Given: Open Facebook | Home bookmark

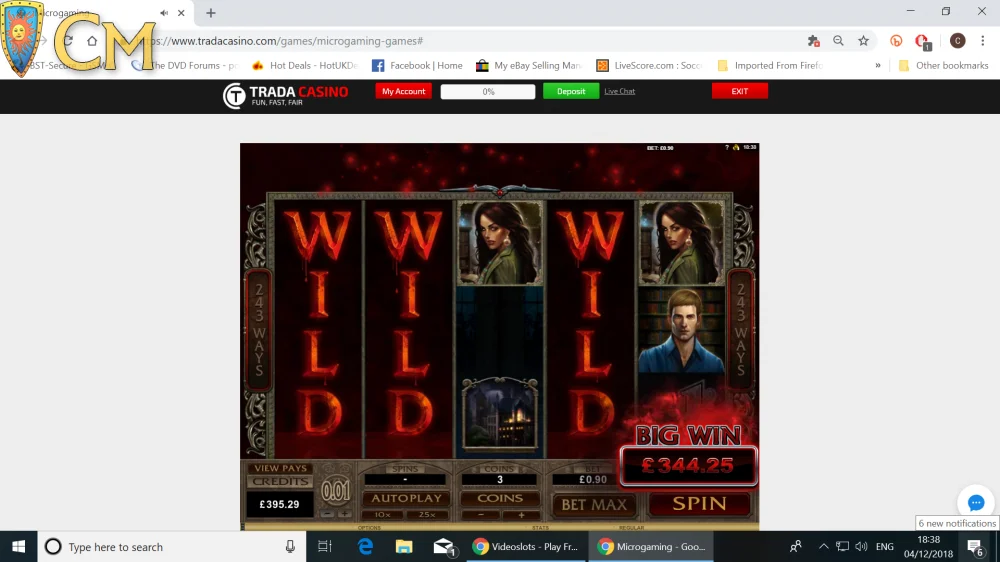Looking at the screenshot, I should (x=418, y=65).
